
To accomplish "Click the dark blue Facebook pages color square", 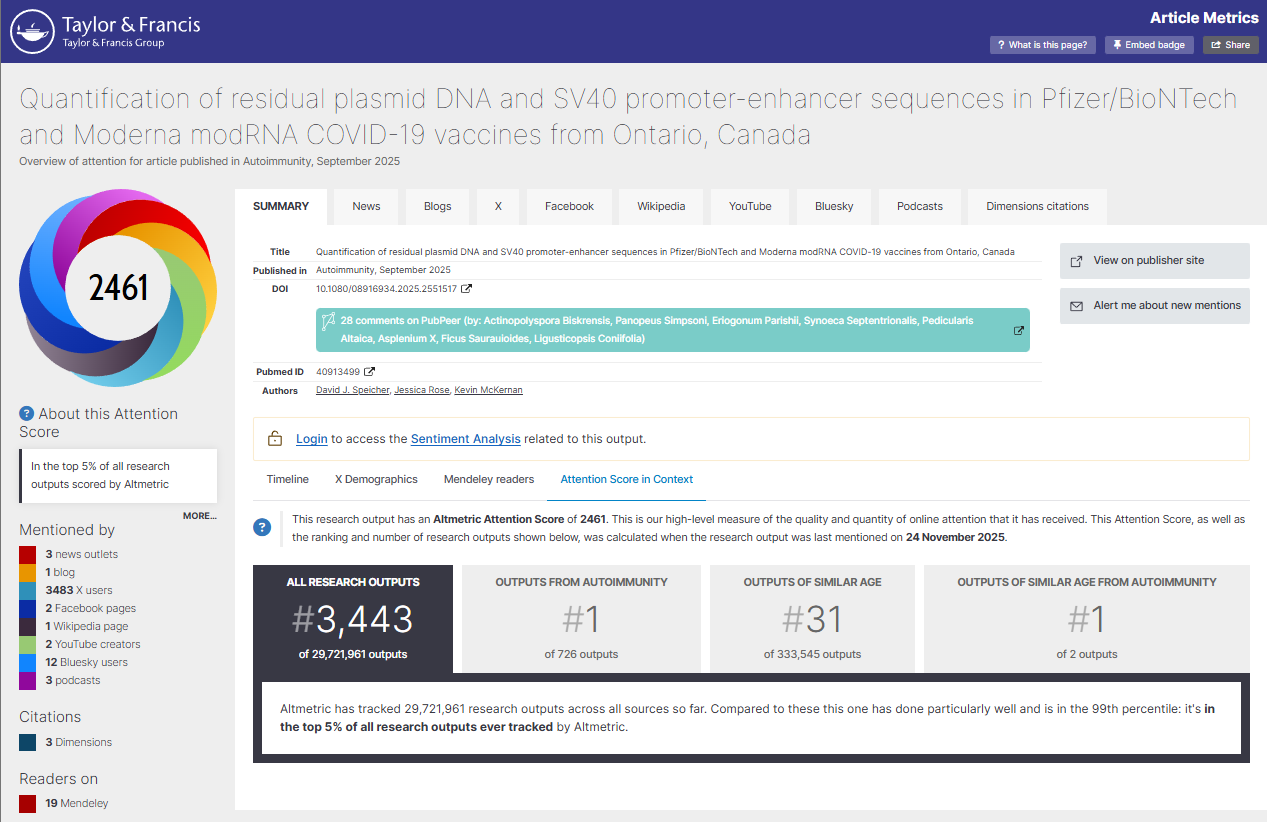I will tap(28, 608).
